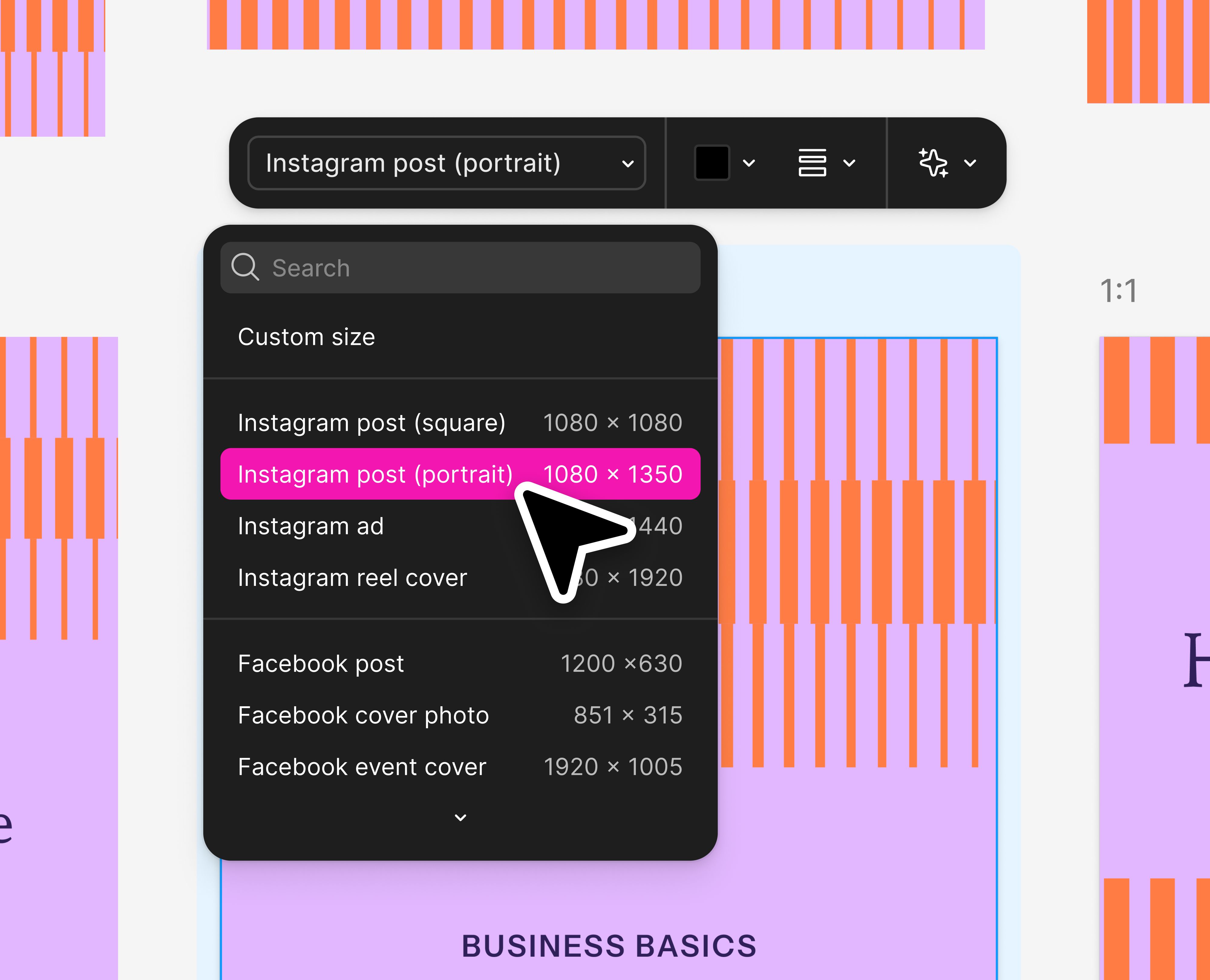
Task: Open the chevron beside the sparkle icon
Action: 970,164
